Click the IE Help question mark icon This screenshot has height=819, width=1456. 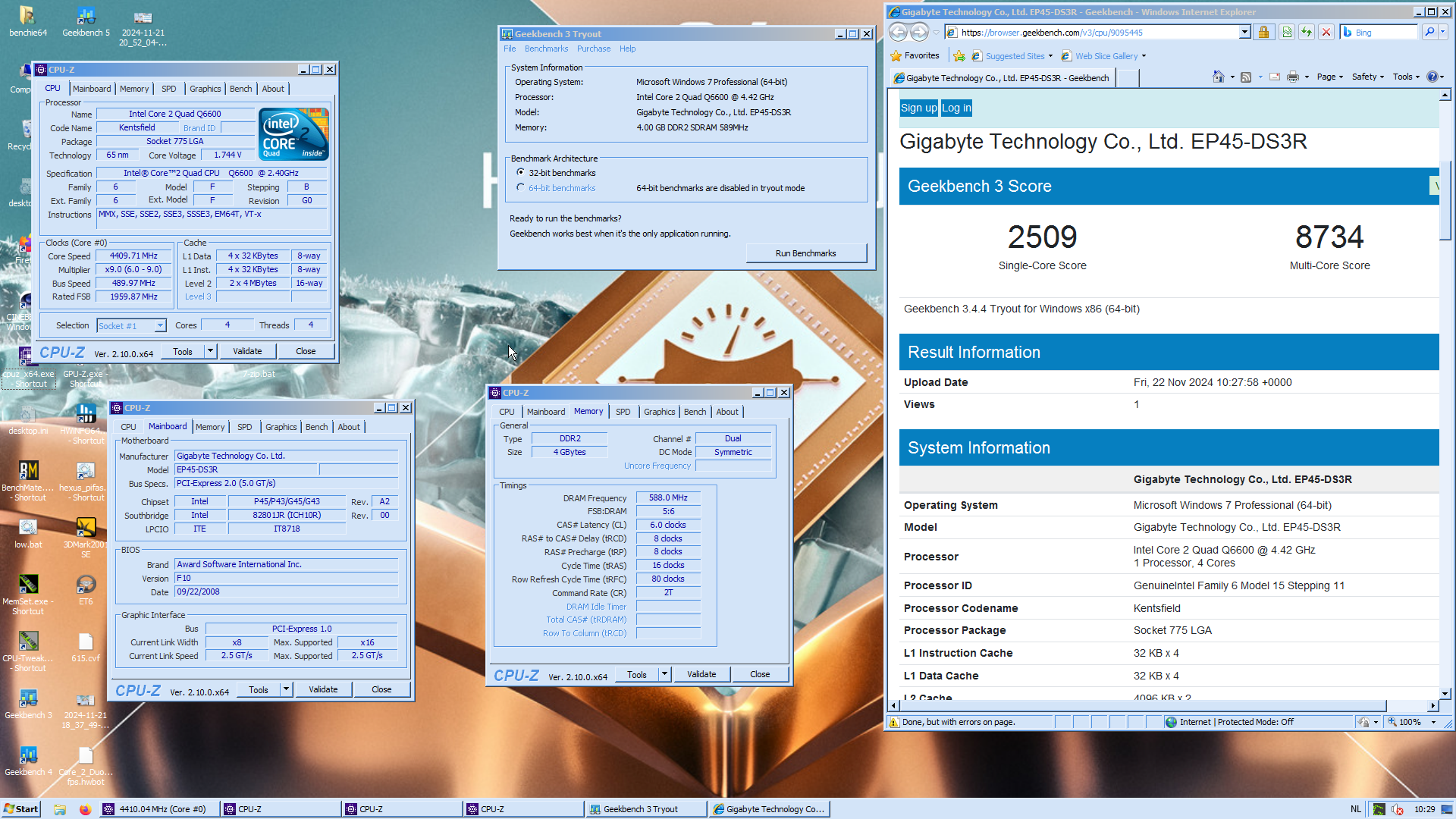[1432, 77]
